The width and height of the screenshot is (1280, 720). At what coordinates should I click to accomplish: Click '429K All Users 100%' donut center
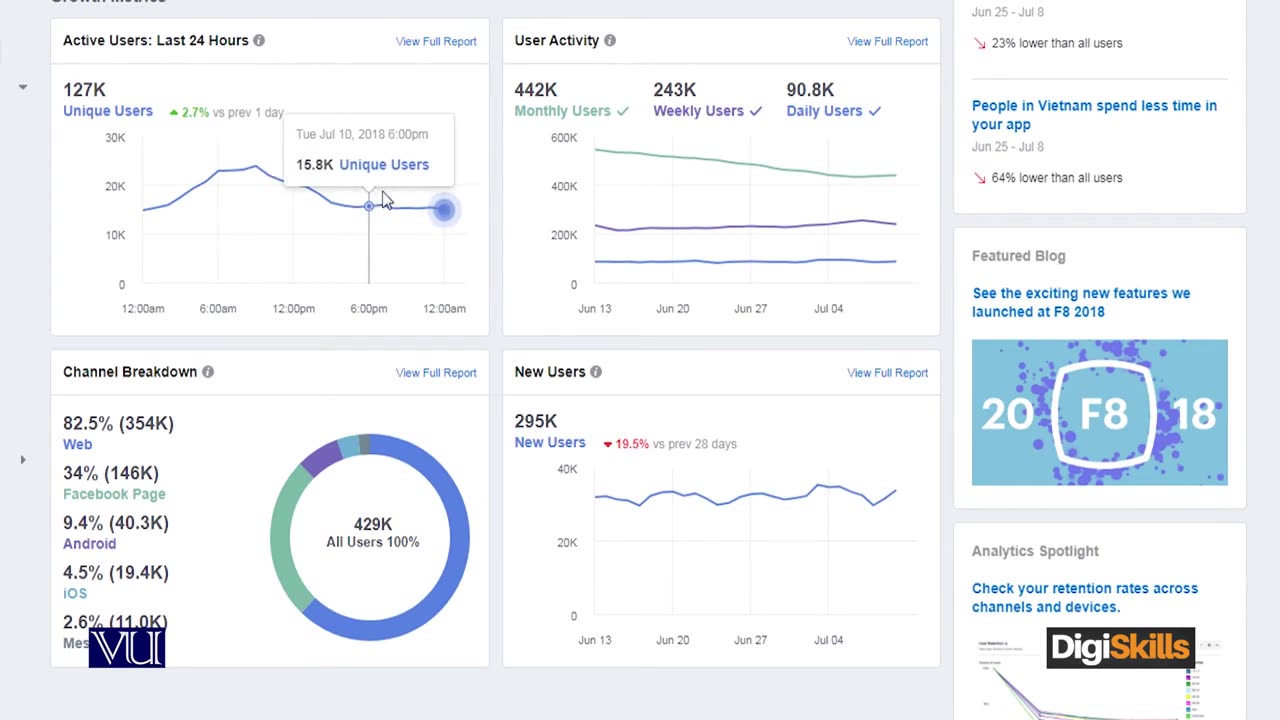(373, 533)
